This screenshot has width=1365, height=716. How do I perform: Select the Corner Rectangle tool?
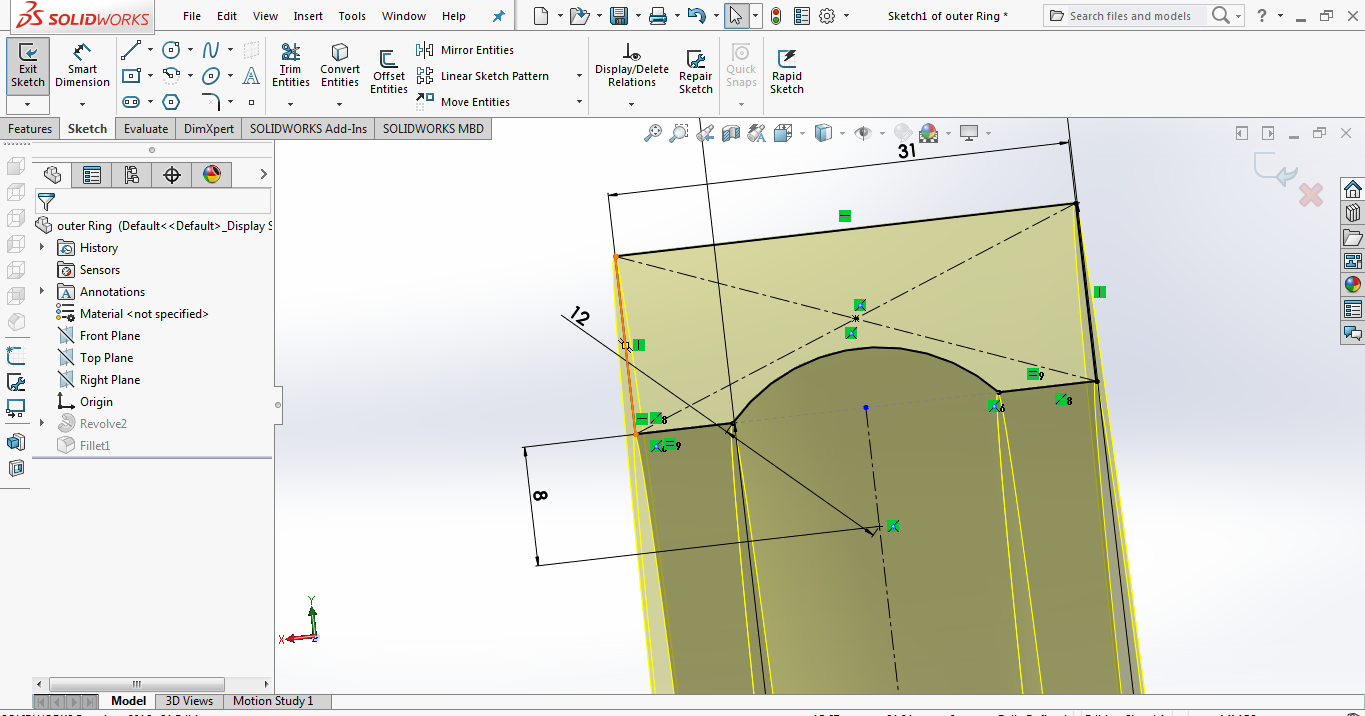coord(130,76)
